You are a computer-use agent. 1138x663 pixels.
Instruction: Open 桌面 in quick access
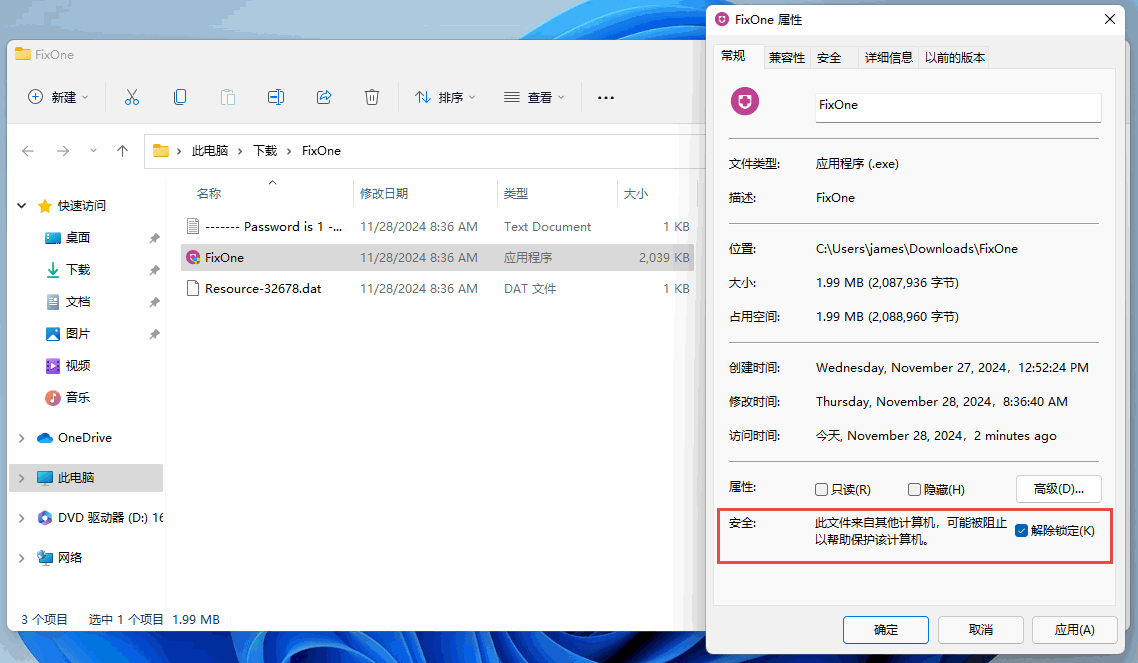[x=78, y=238]
